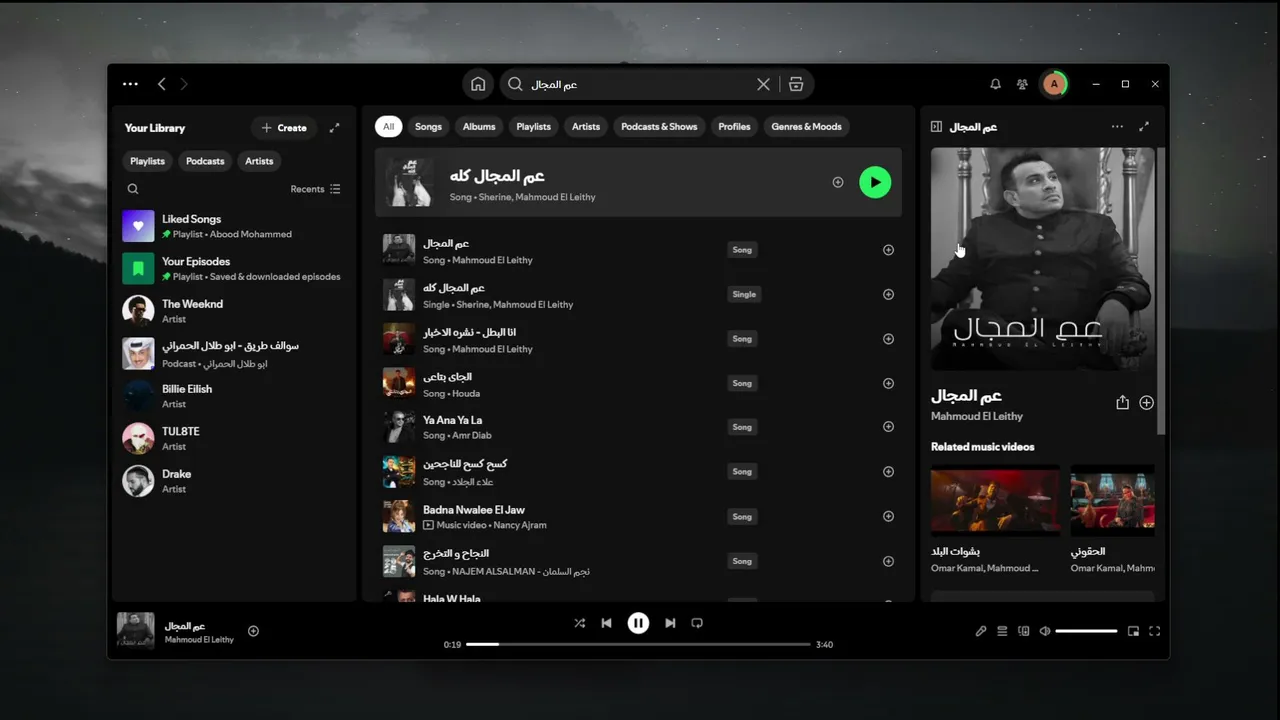Share the current song from right panel
Image resolution: width=1280 pixels, height=720 pixels.
pos(1122,402)
